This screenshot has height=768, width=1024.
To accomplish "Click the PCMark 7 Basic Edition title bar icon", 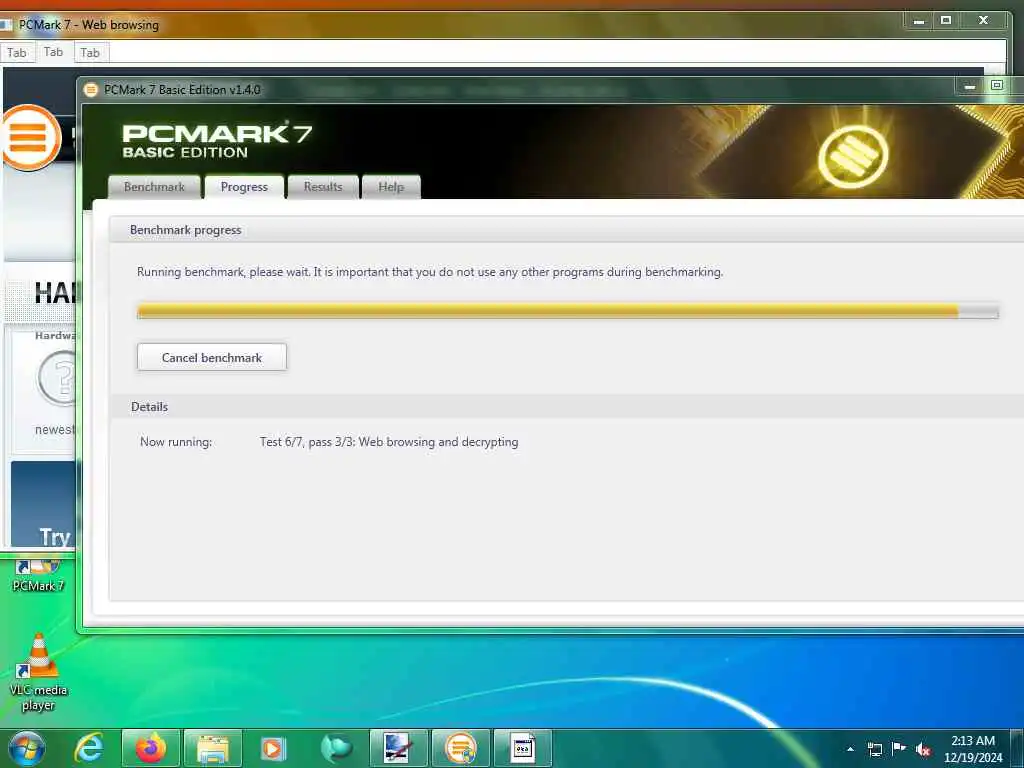I will coord(91,89).
